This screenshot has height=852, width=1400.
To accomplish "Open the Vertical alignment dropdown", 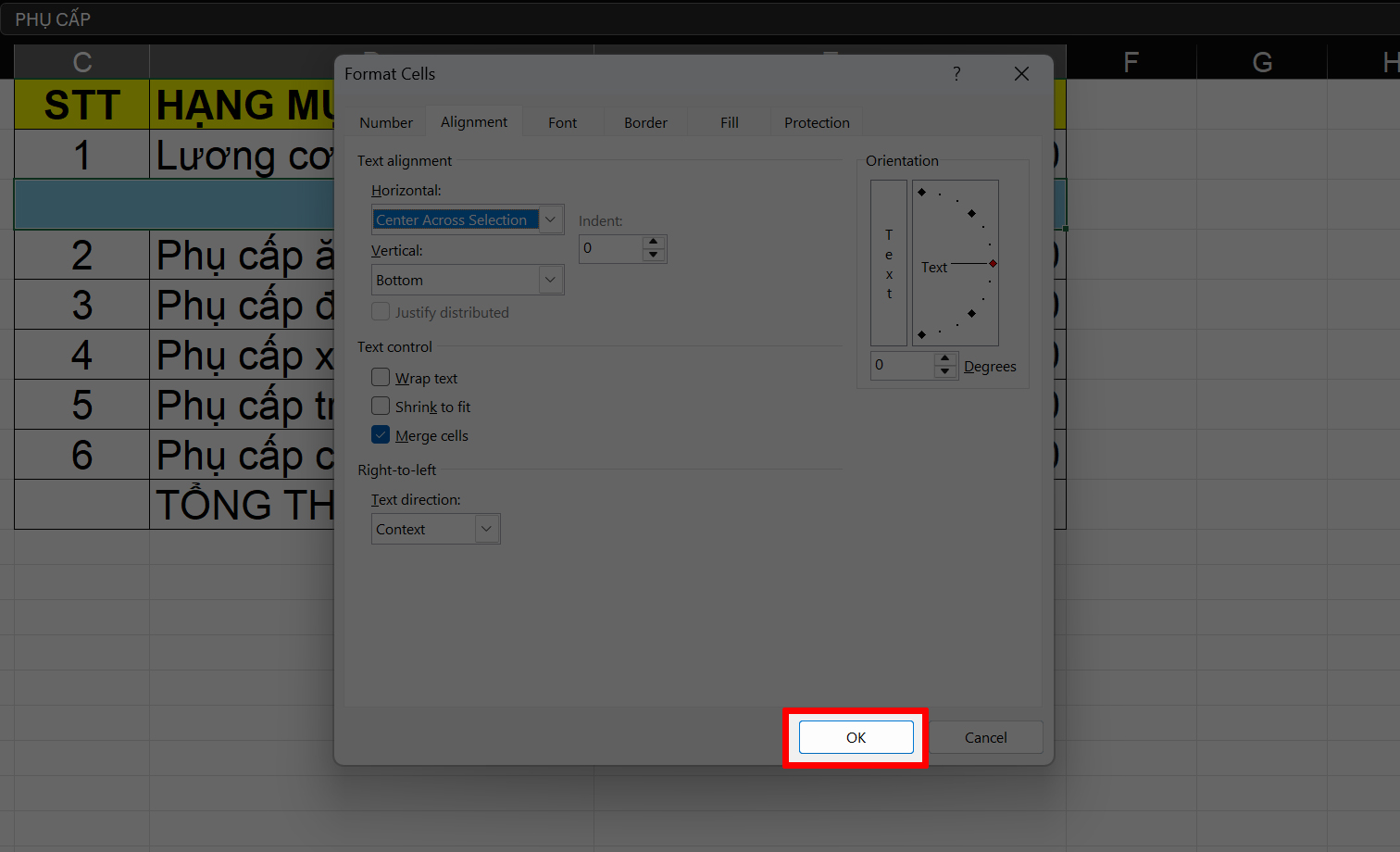I will coord(550,280).
